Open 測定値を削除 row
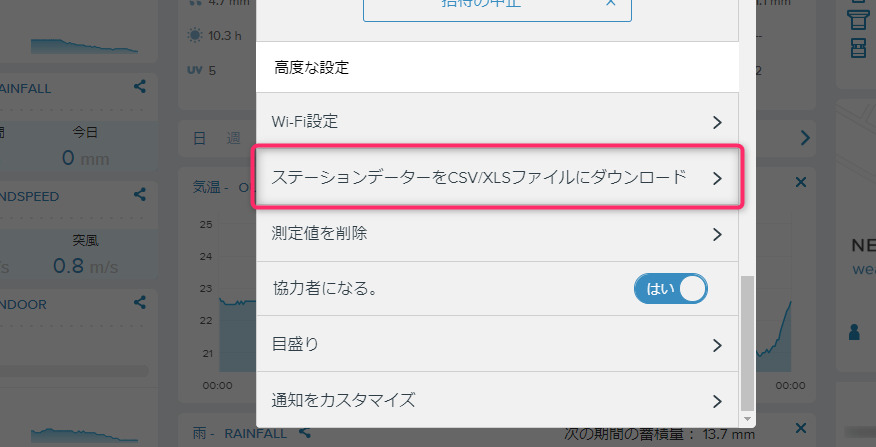Screen dimensions: 876x447 tap(497, 234)
